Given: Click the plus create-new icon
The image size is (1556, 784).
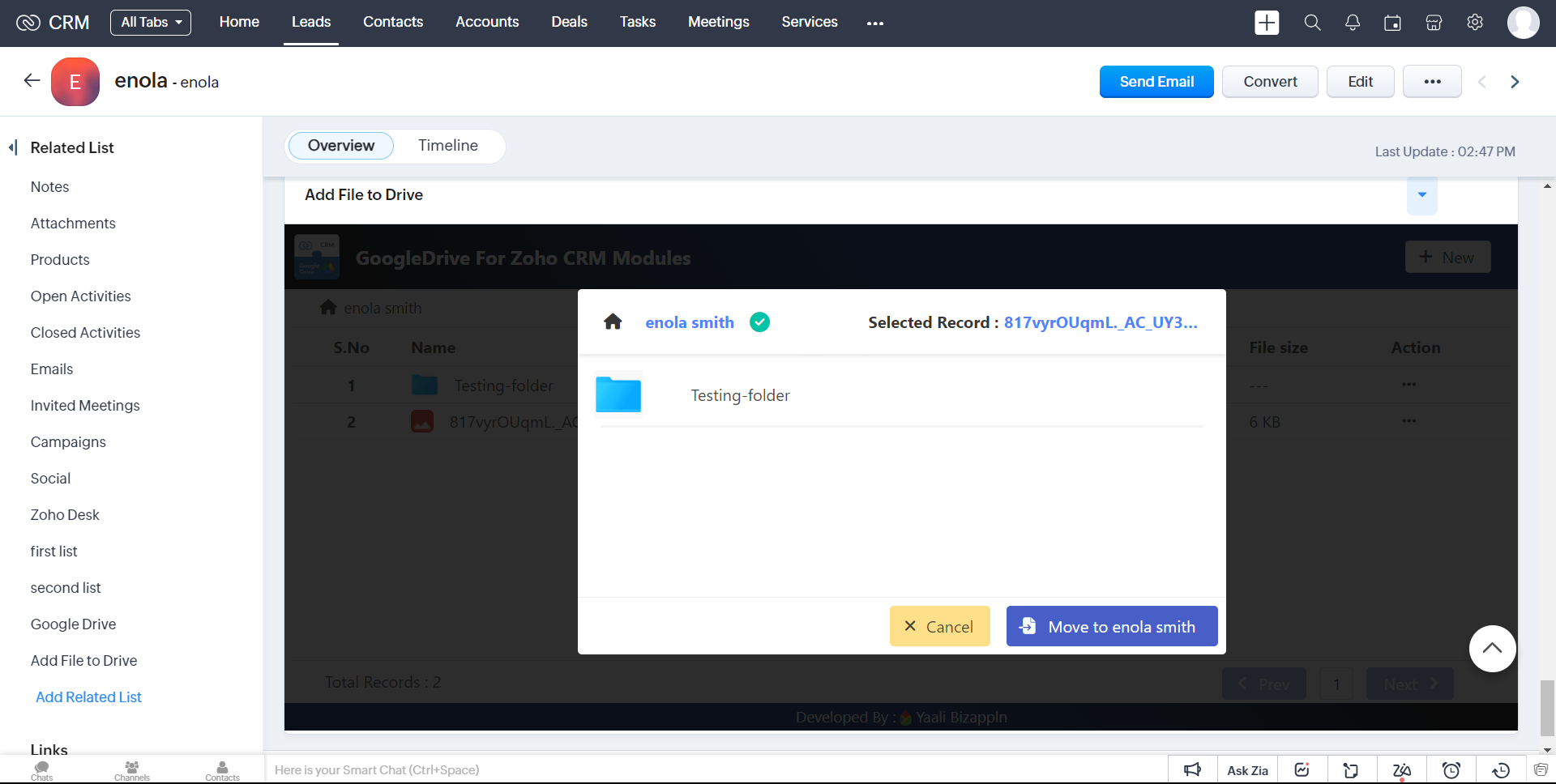Looking at the screenshot, I should click(1267, 23).
